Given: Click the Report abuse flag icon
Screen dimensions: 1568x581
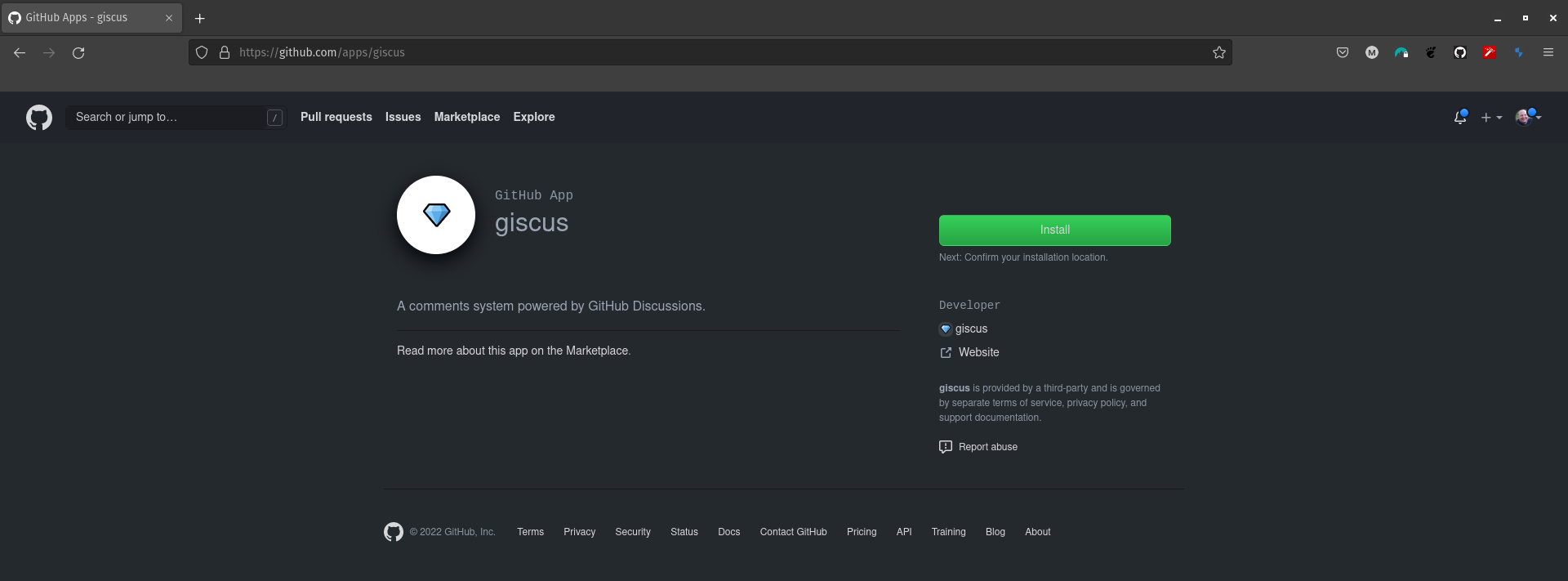Looking at the screenshot, I should pos(946,447).
